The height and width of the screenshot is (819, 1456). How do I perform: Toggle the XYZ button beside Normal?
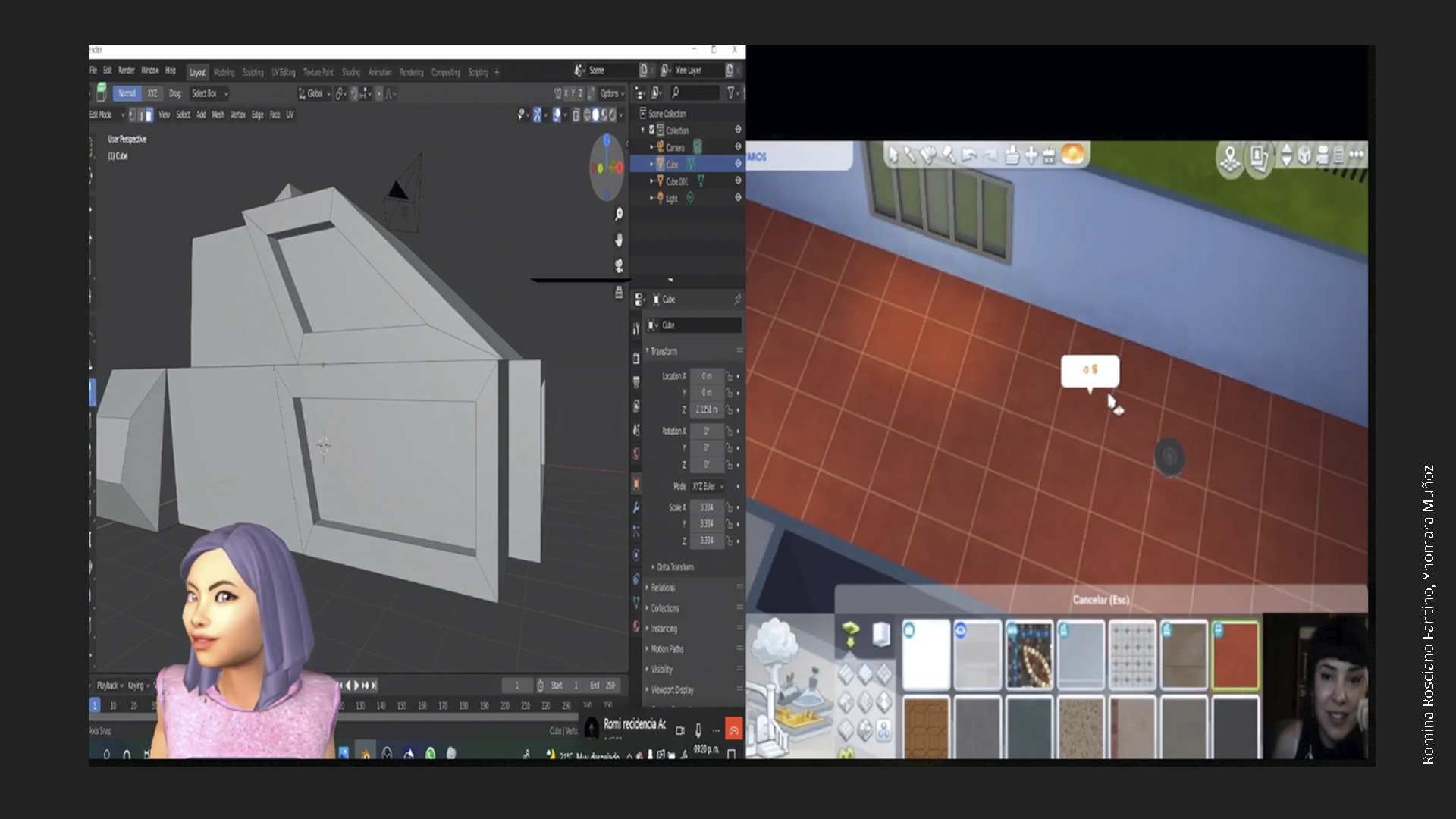click(152, 93)
